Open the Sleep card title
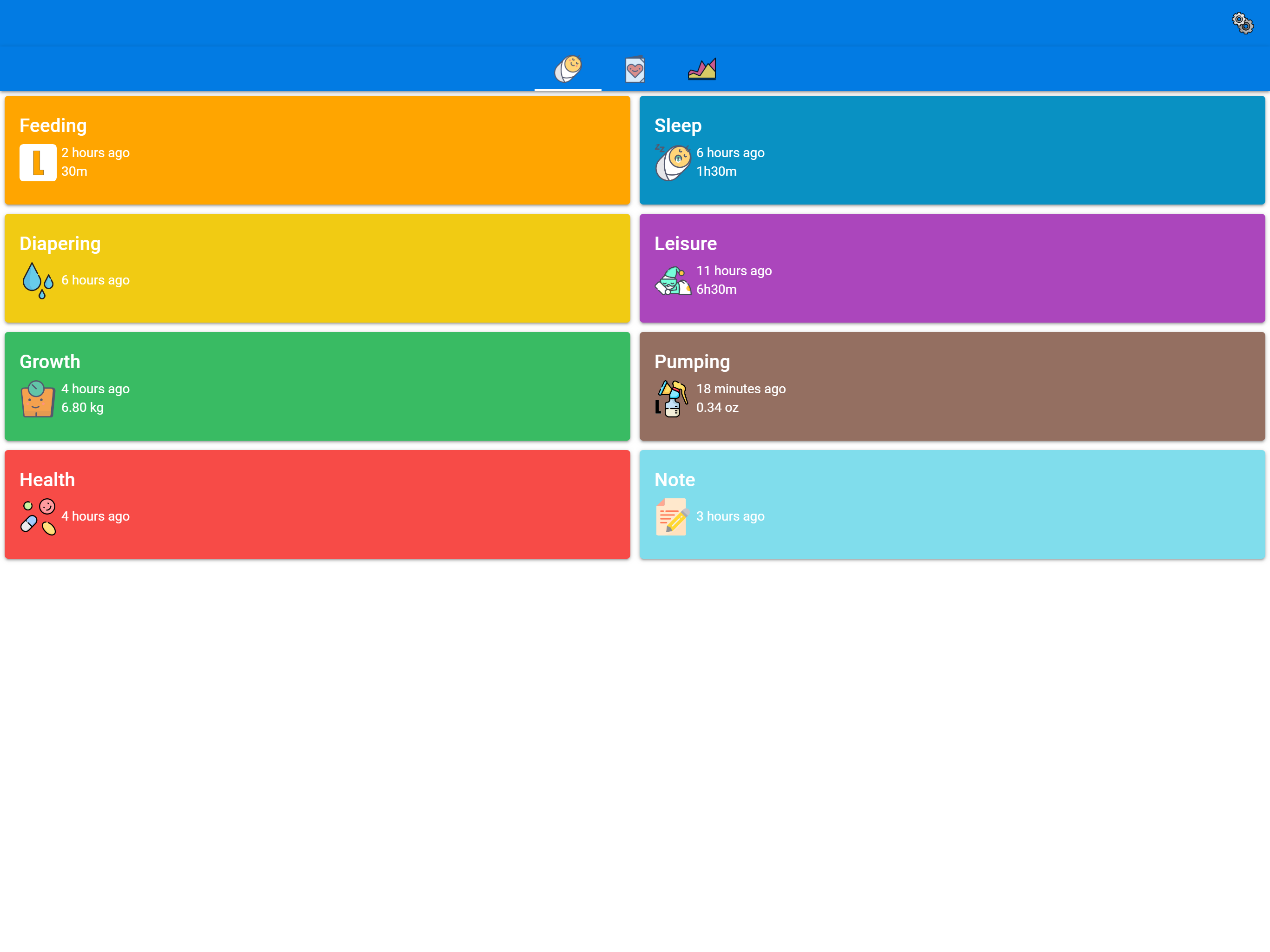This screenshot has width=1270, height=952. 677,125
